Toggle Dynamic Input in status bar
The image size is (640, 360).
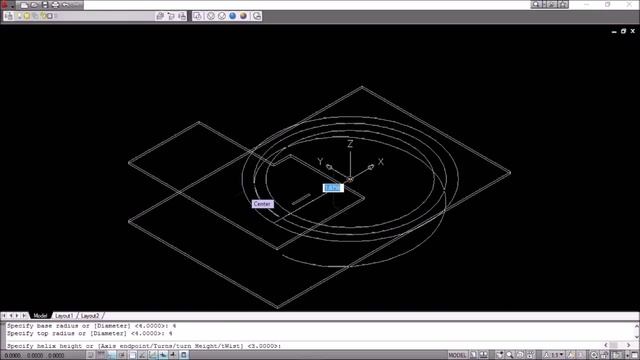tap(163, 355)
